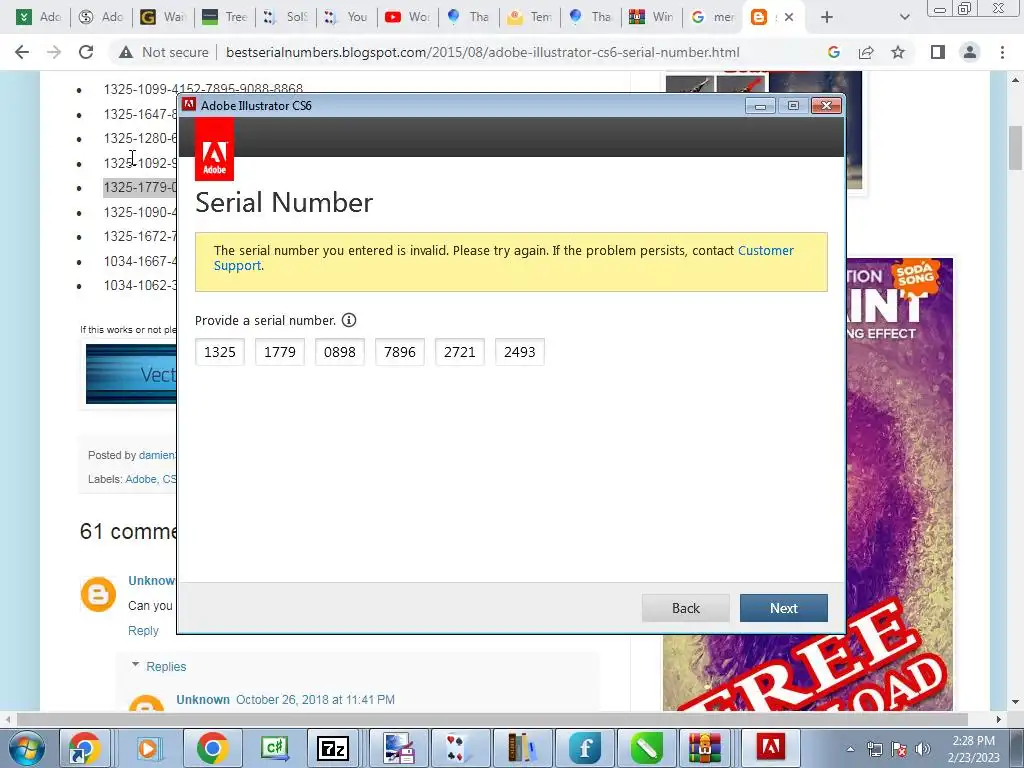Screen dimensions: 1024x768
Task: Click the highlighted serial '1325-1779' list item
Action: tap(140, 187)
